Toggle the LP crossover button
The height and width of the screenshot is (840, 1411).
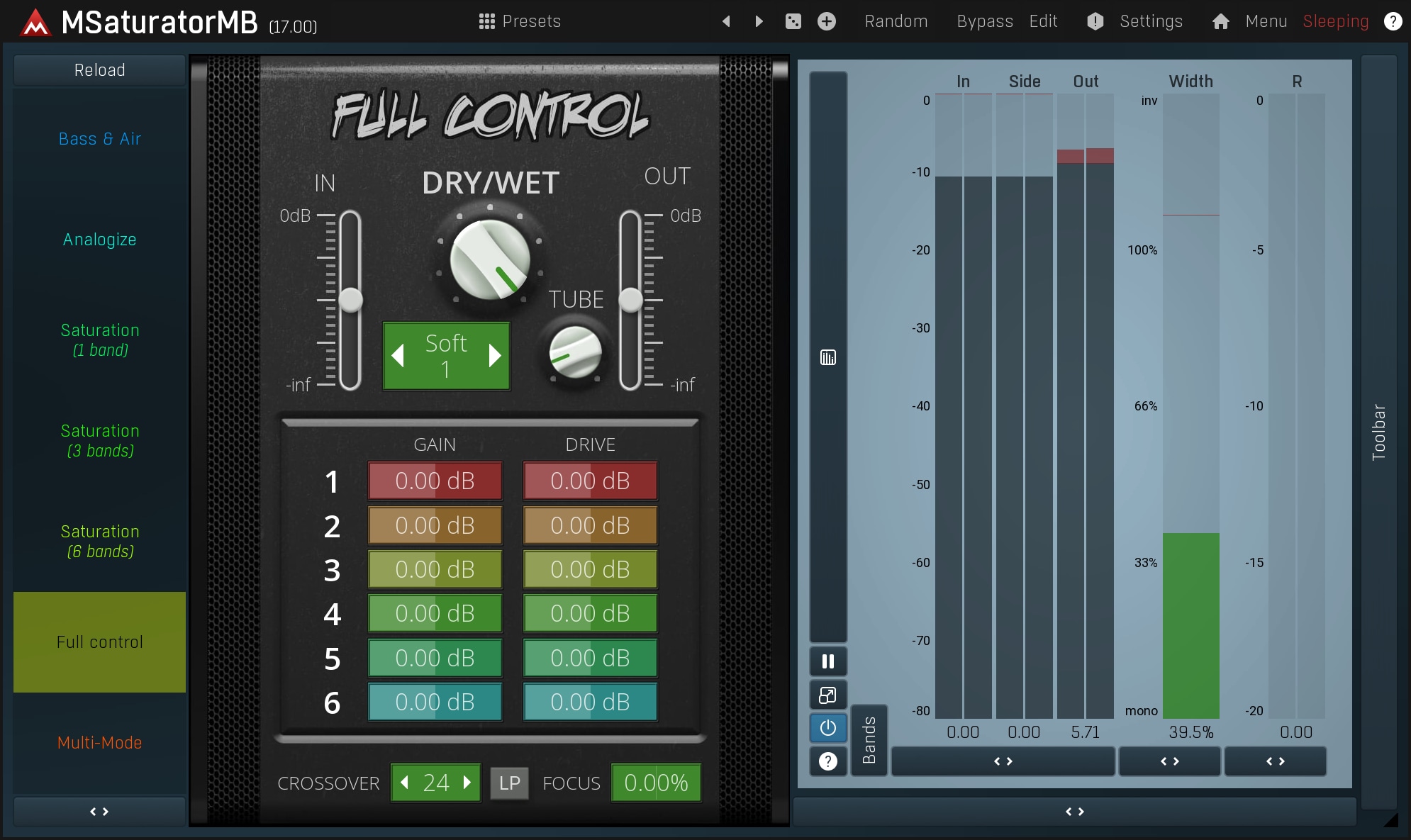pos(509,783)
